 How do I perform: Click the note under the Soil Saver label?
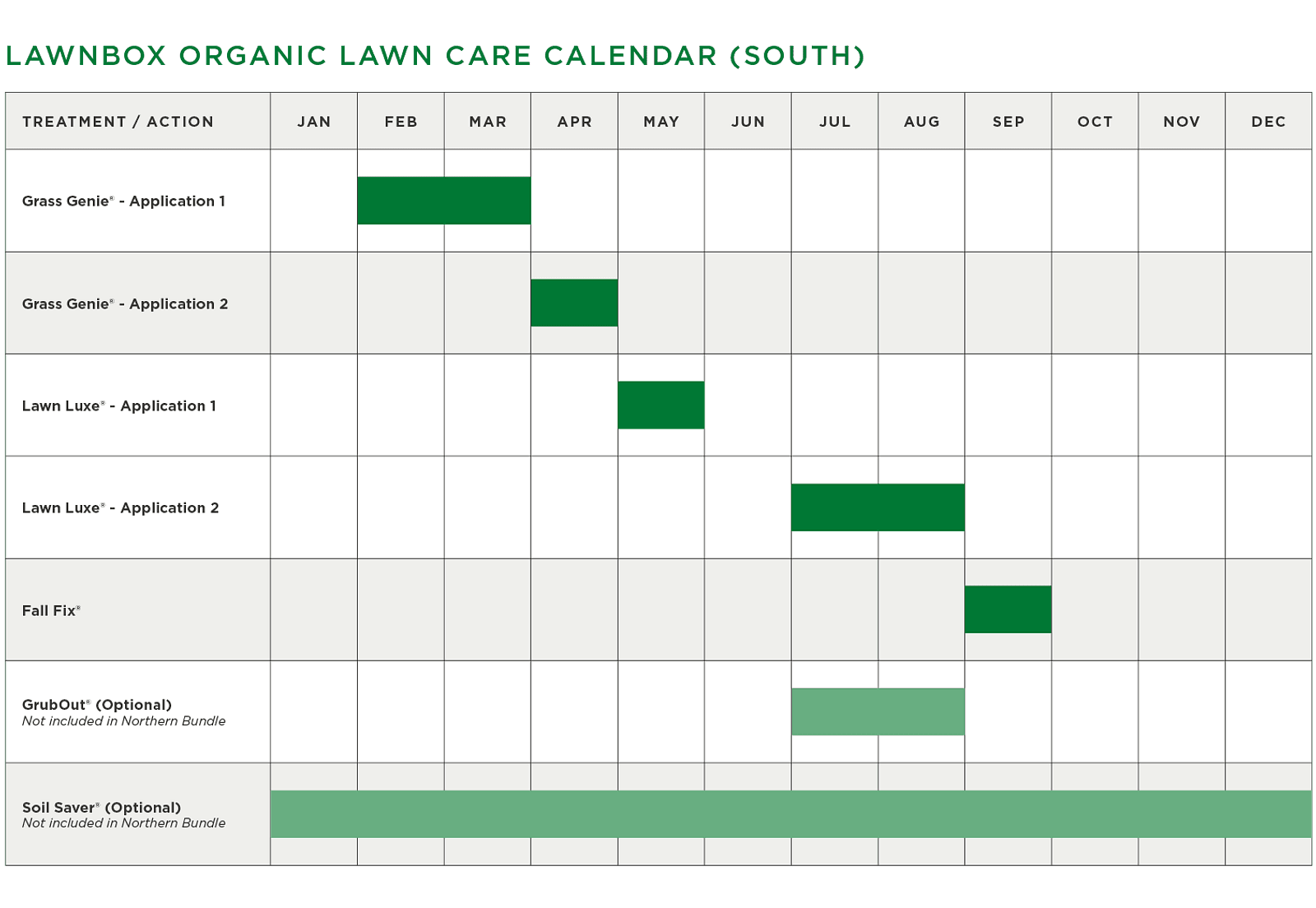(123, 823)
